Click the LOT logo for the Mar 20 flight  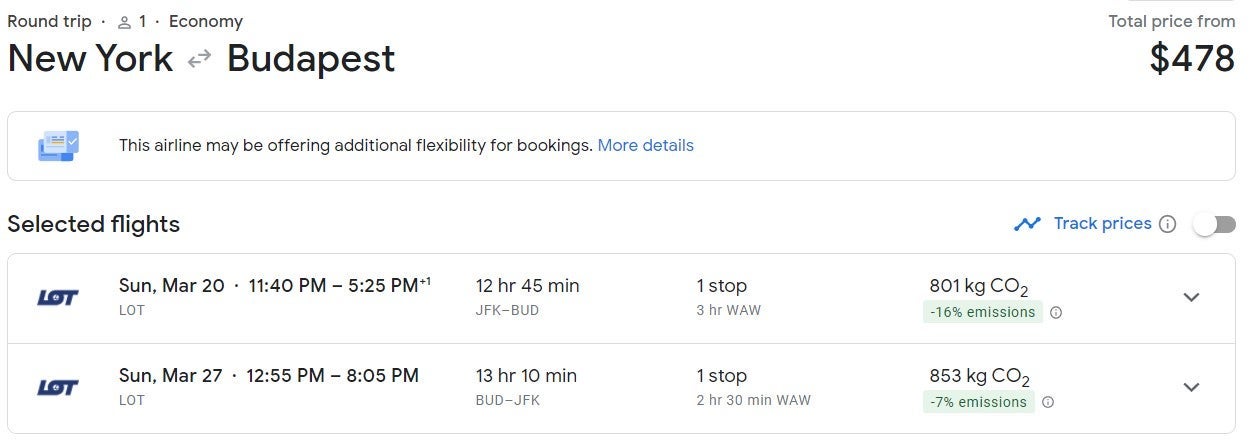(58, 298)
